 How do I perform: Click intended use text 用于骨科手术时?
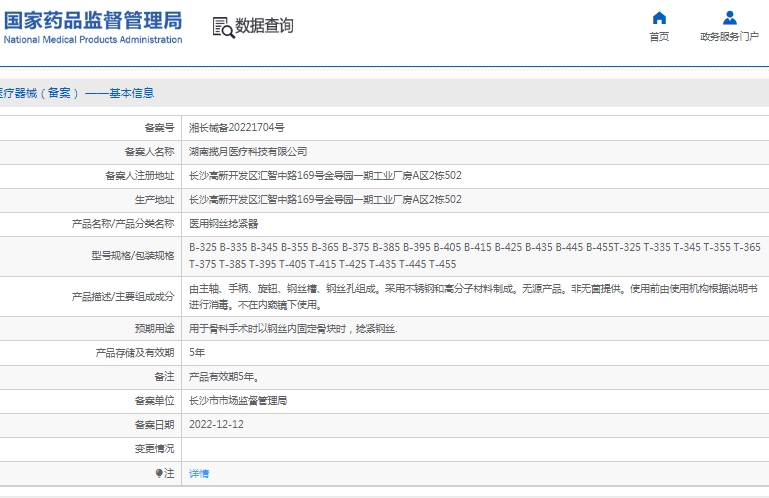pos(293,329)
